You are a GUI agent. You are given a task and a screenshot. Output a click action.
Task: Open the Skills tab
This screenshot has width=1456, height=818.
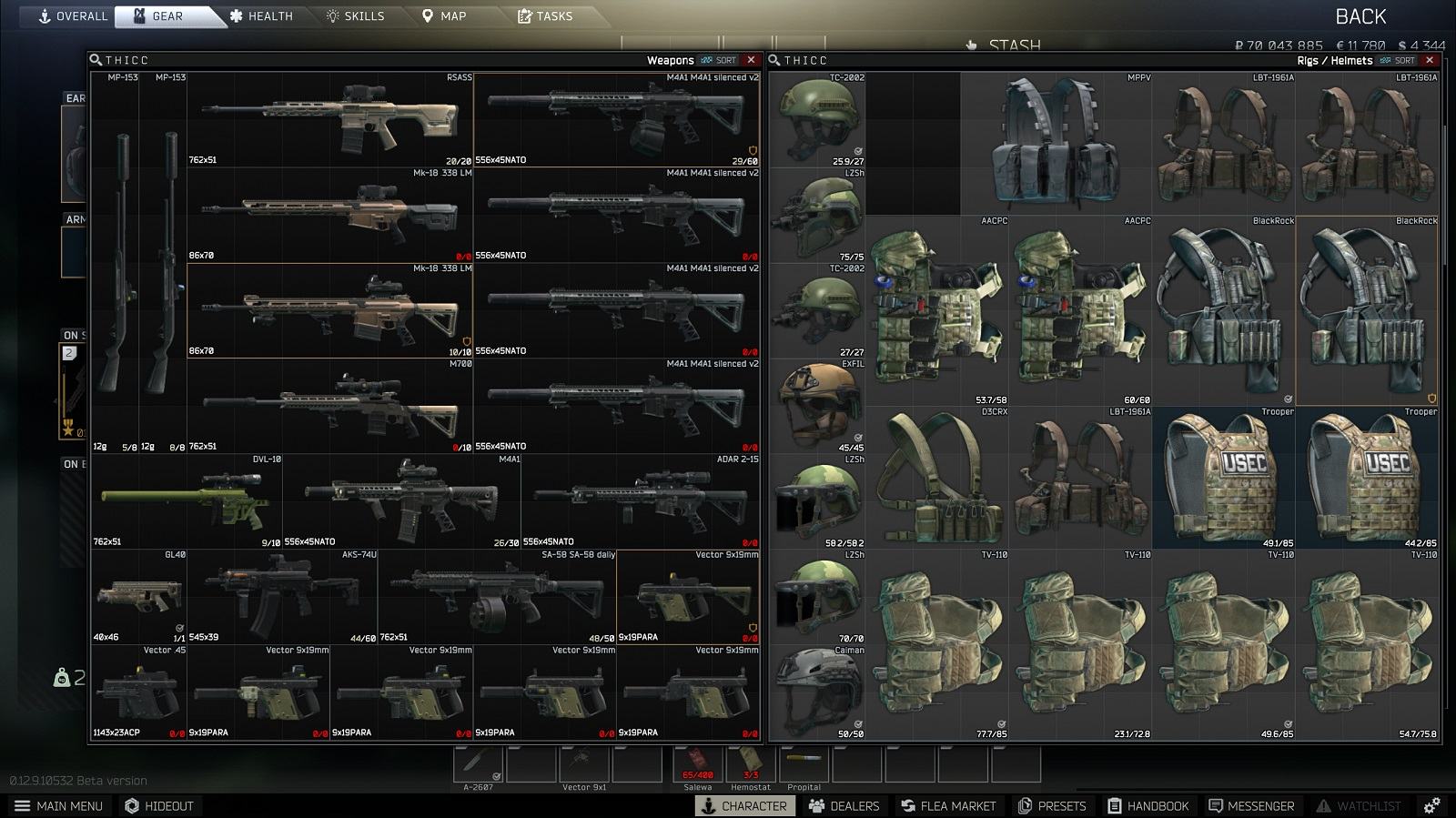click(355, 16)
